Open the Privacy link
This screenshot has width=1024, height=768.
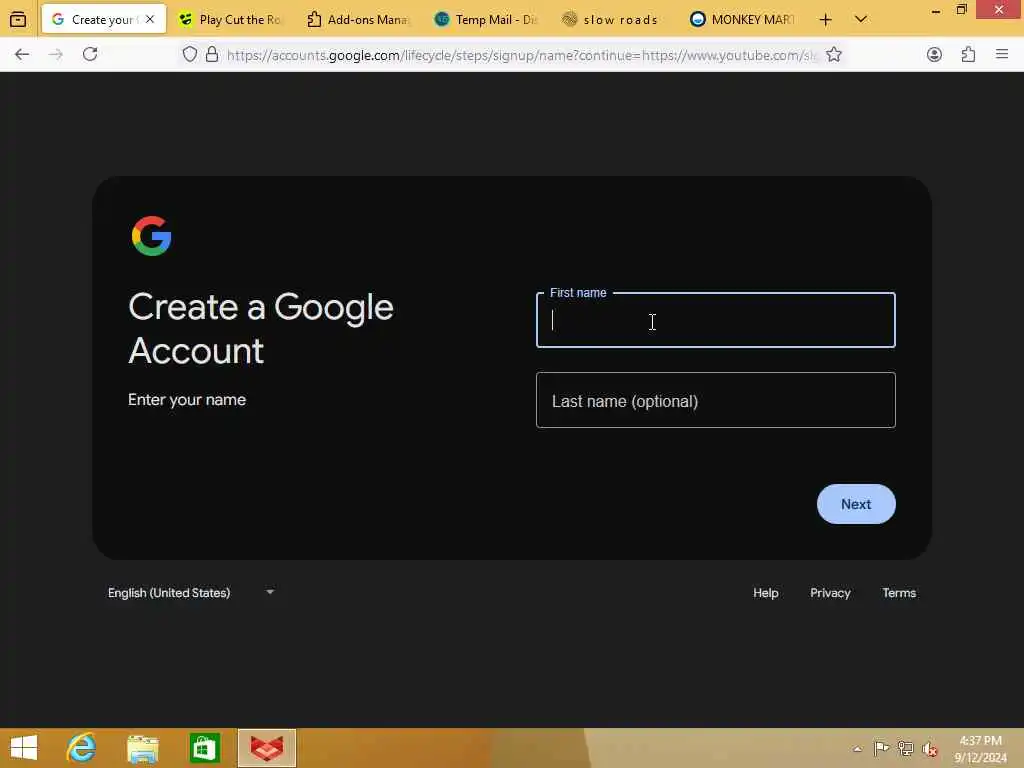pos(830,593)
